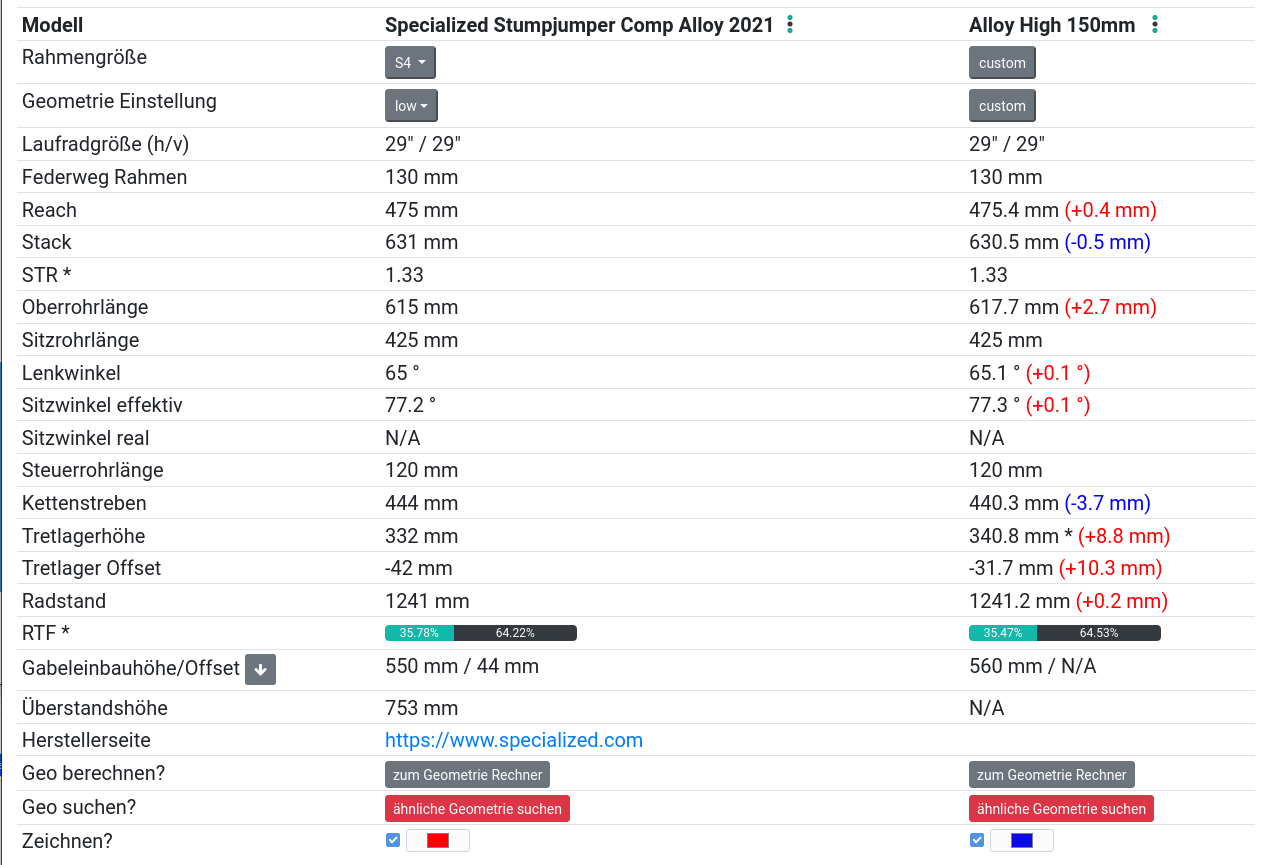Open the red color swatch for Stumpjumper

click(x=438, y=840)
